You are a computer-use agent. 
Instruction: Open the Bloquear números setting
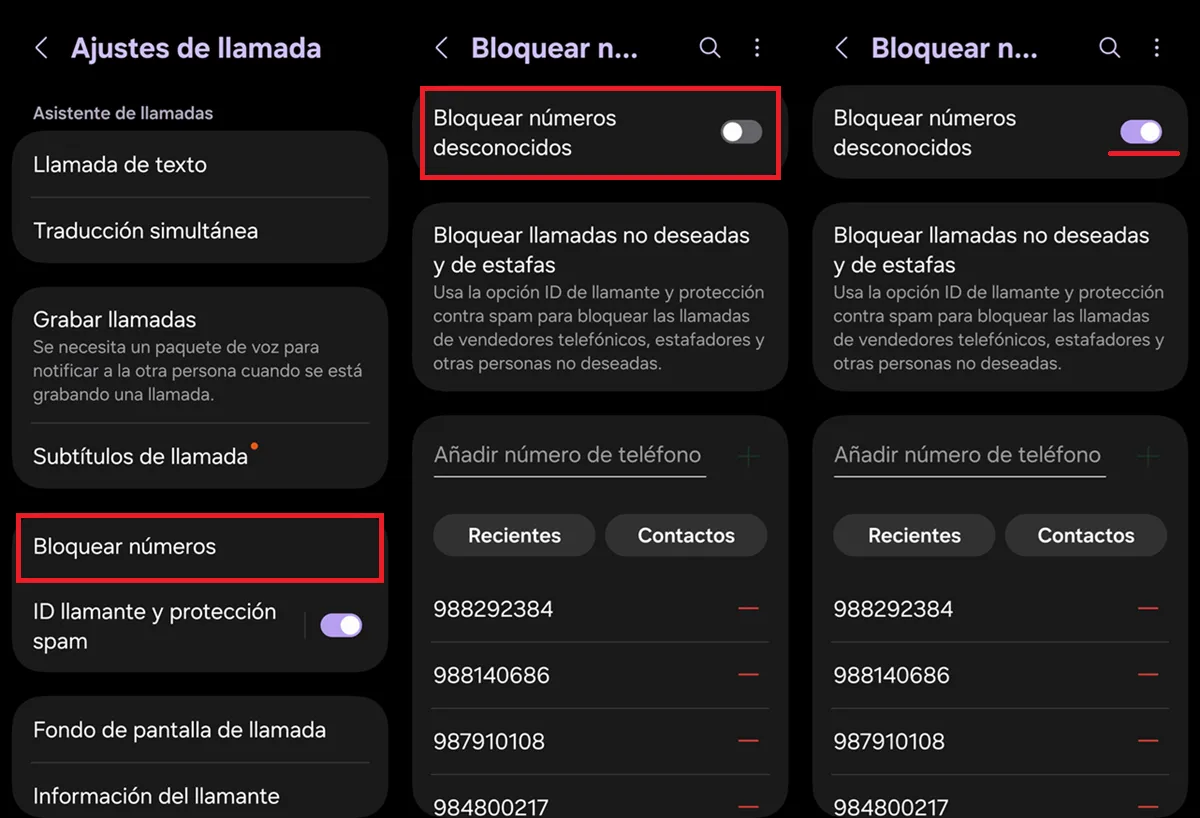pyautogui.click(x=200, y=547)
